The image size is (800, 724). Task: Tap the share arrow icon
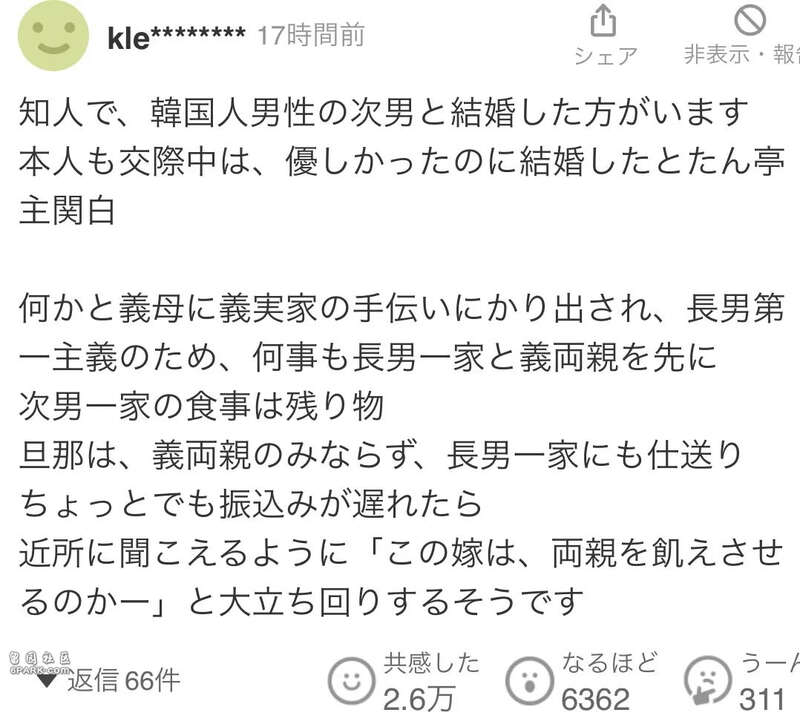(603, 21)
